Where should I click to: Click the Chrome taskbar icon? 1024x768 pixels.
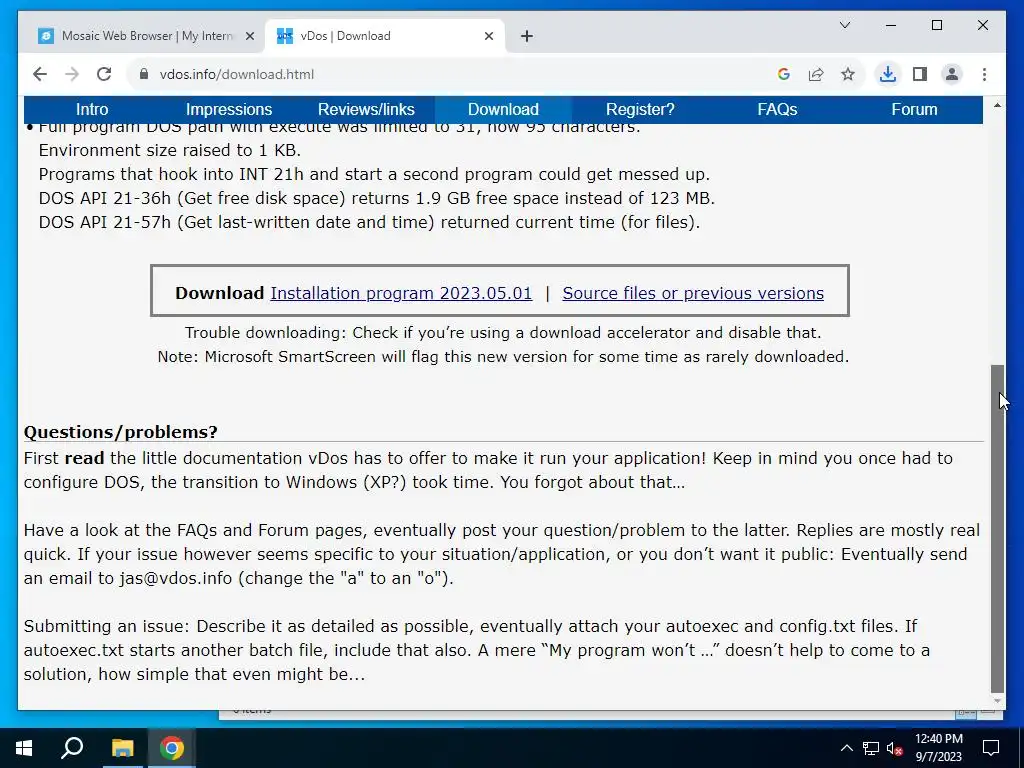(172, 748)
